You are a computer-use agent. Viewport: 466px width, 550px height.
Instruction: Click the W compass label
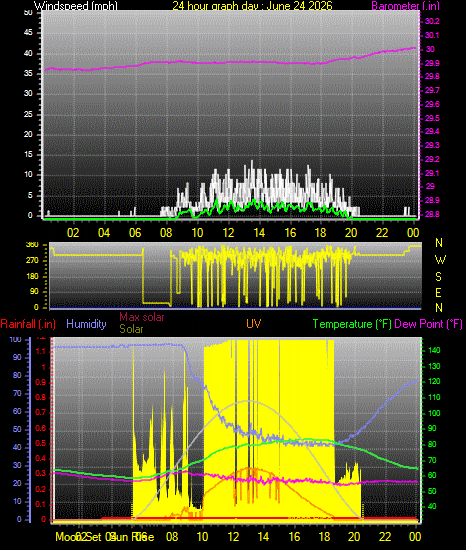(440, 260)
